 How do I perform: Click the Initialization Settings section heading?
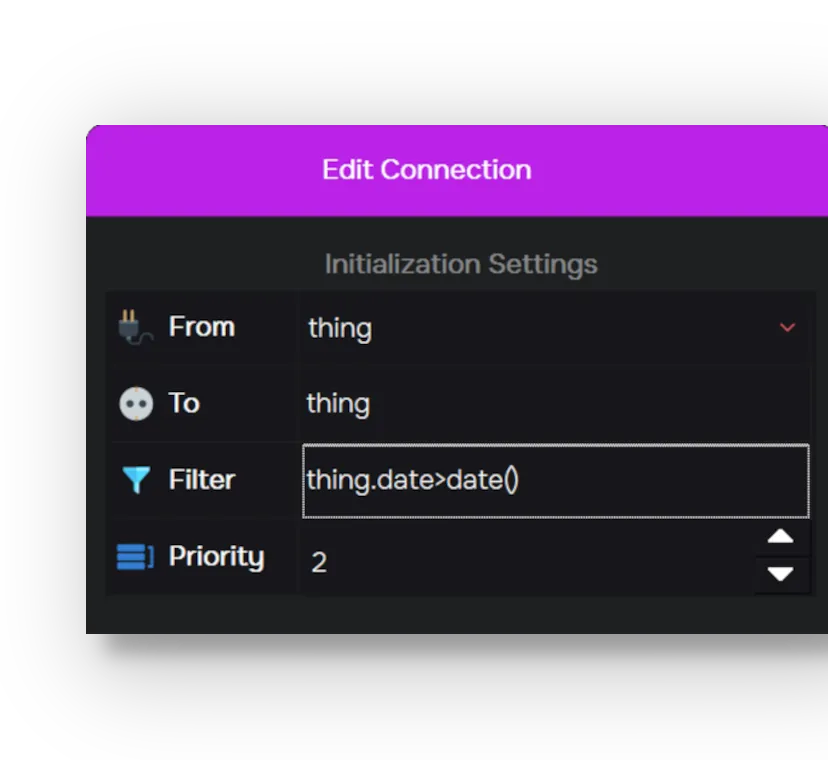461,264
